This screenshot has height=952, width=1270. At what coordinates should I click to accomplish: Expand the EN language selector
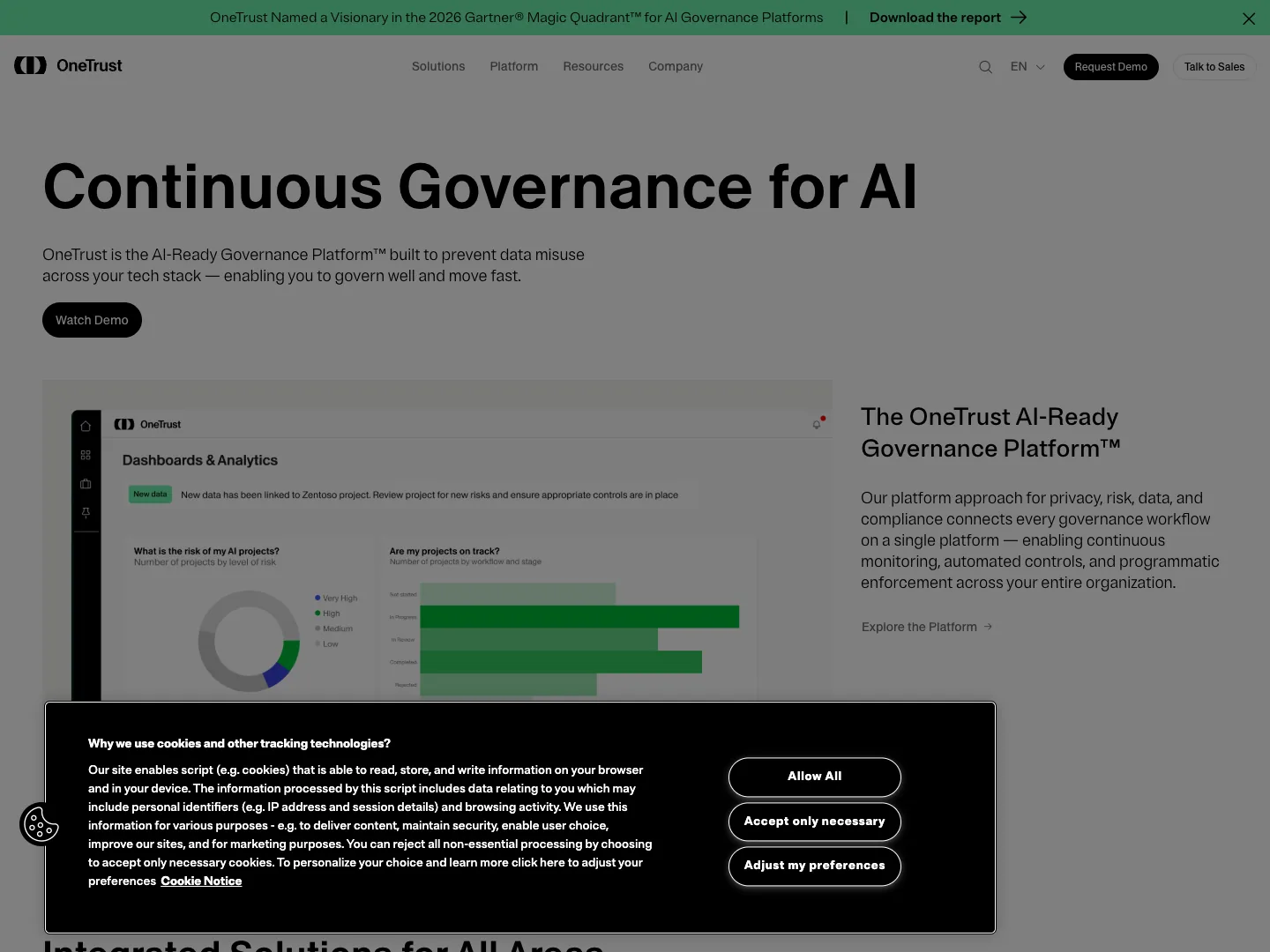[x=1027, y=67]
